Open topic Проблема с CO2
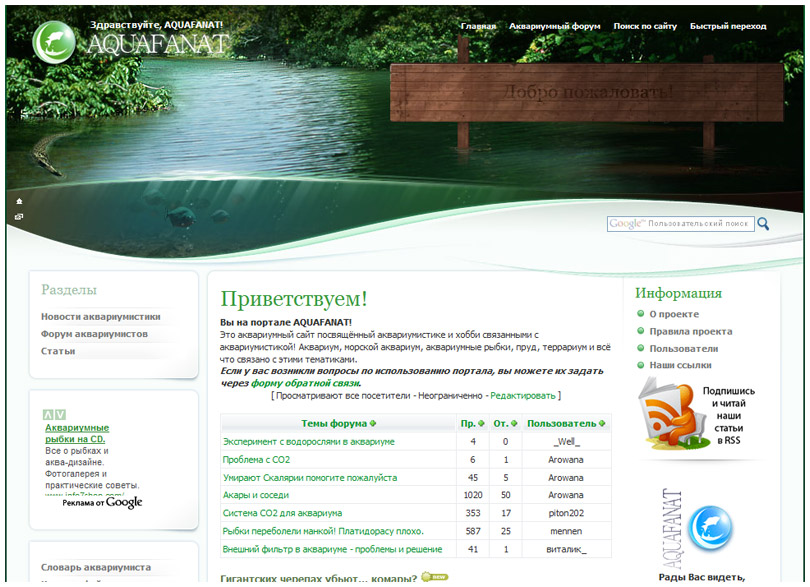Image resolution: width=810 pixels, height=587 pixels. coord(256,460)
